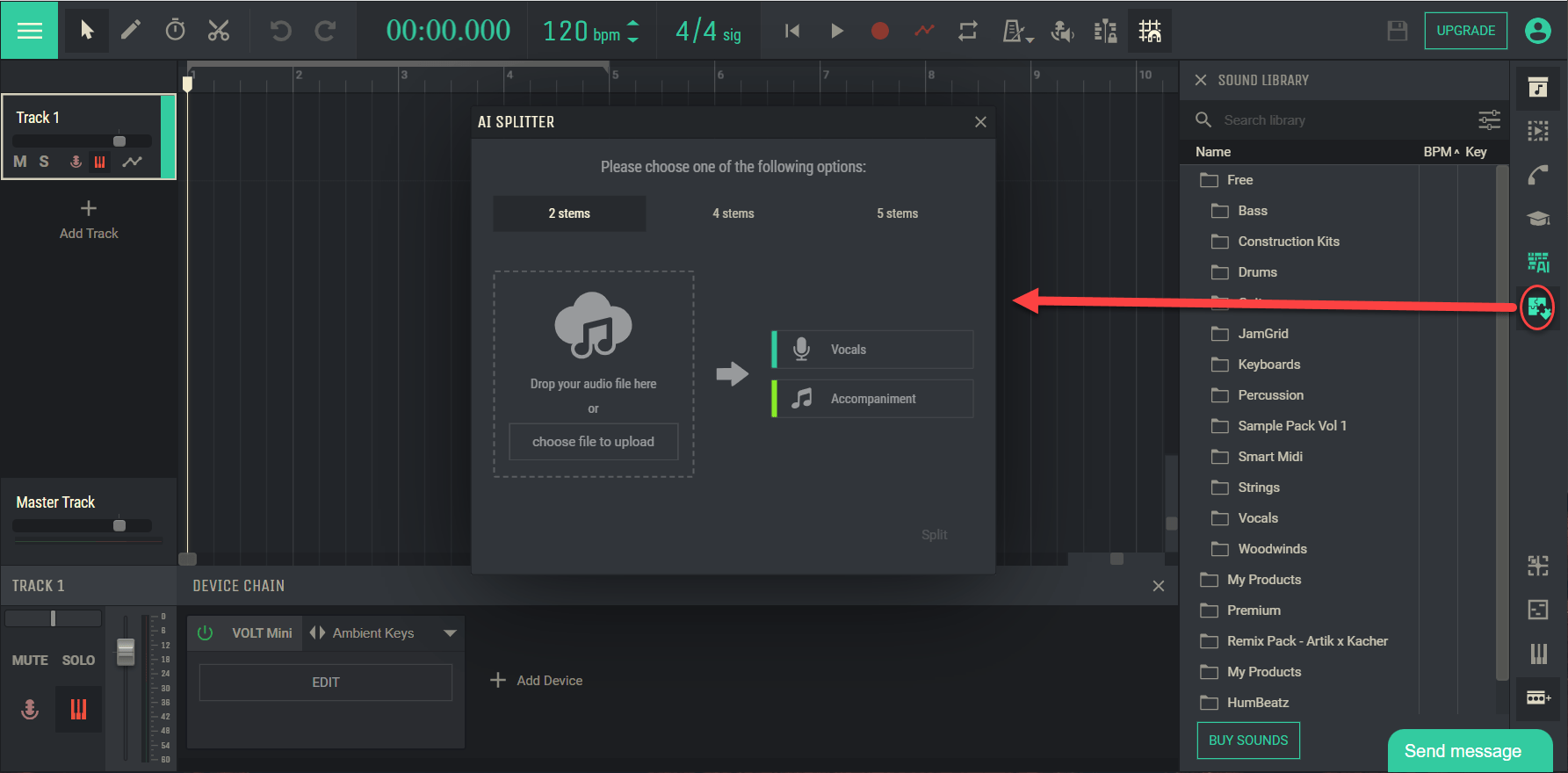Toggle VOLT Mini device power
This screenshot has width=1568, height=773.
[206, 632]
